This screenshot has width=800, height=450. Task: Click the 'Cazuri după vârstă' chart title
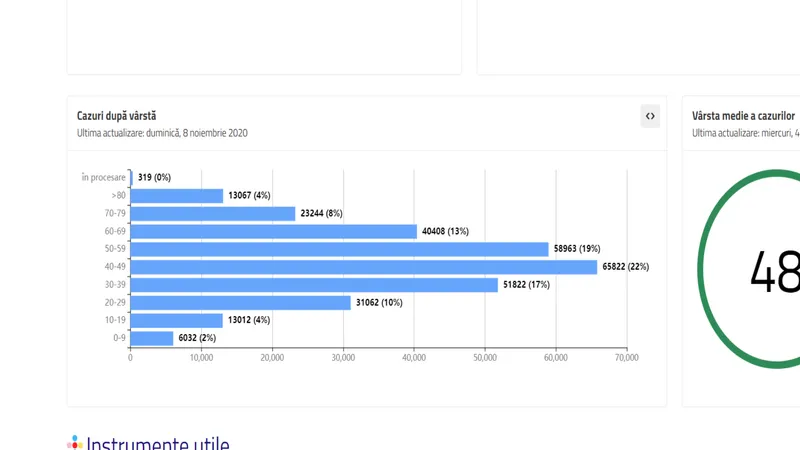[116, 116]
